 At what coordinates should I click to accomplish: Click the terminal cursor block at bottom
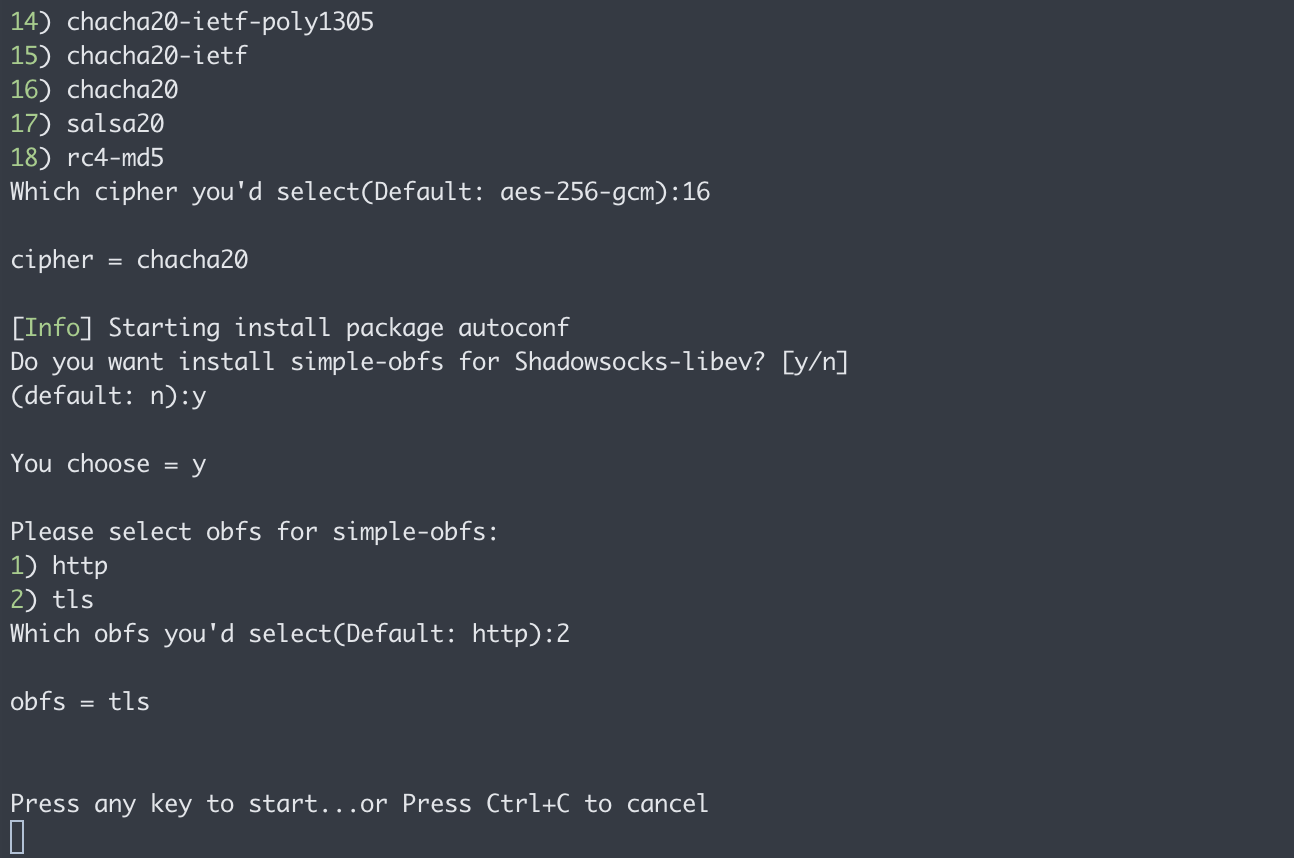coord(17,837)
